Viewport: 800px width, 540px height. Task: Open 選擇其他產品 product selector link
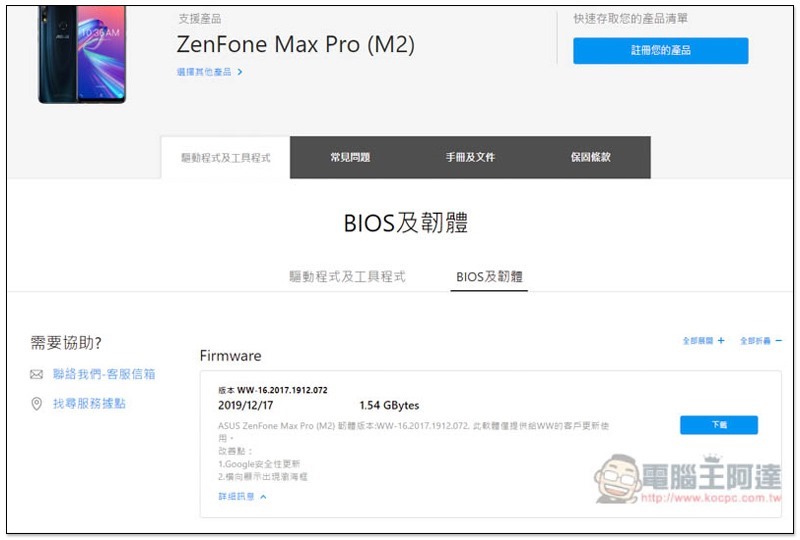tap(209, 72)
